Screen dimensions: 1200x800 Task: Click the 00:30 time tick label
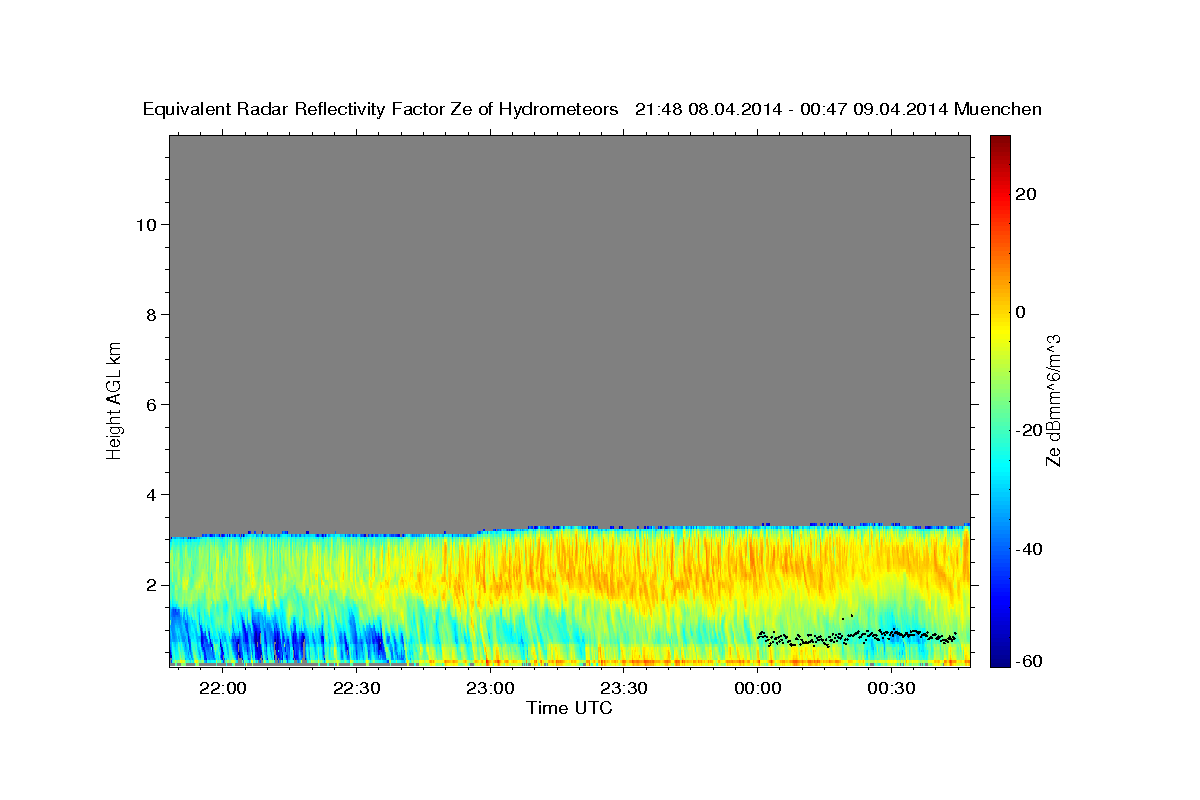pos(892,689)
